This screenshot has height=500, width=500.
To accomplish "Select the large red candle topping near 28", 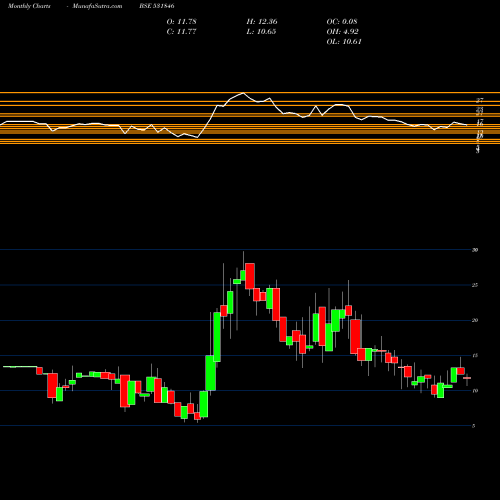I will pos(250,276).
